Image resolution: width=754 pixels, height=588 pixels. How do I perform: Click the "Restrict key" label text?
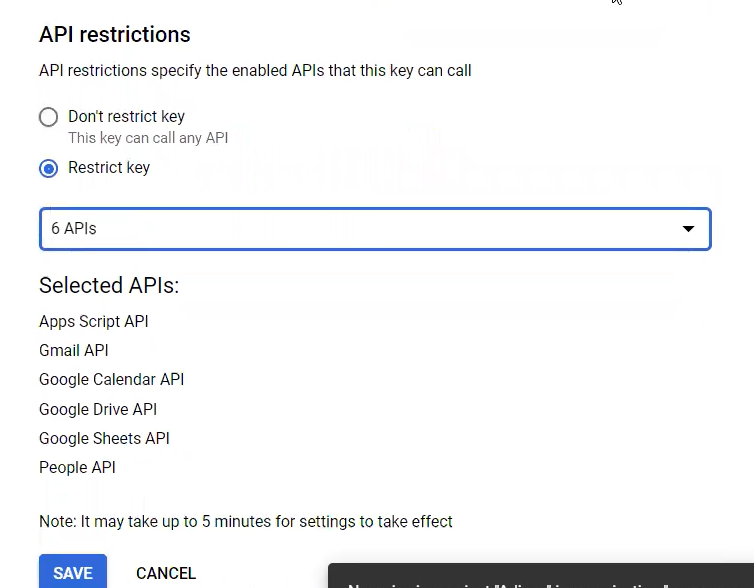click(x=109, y=167)
